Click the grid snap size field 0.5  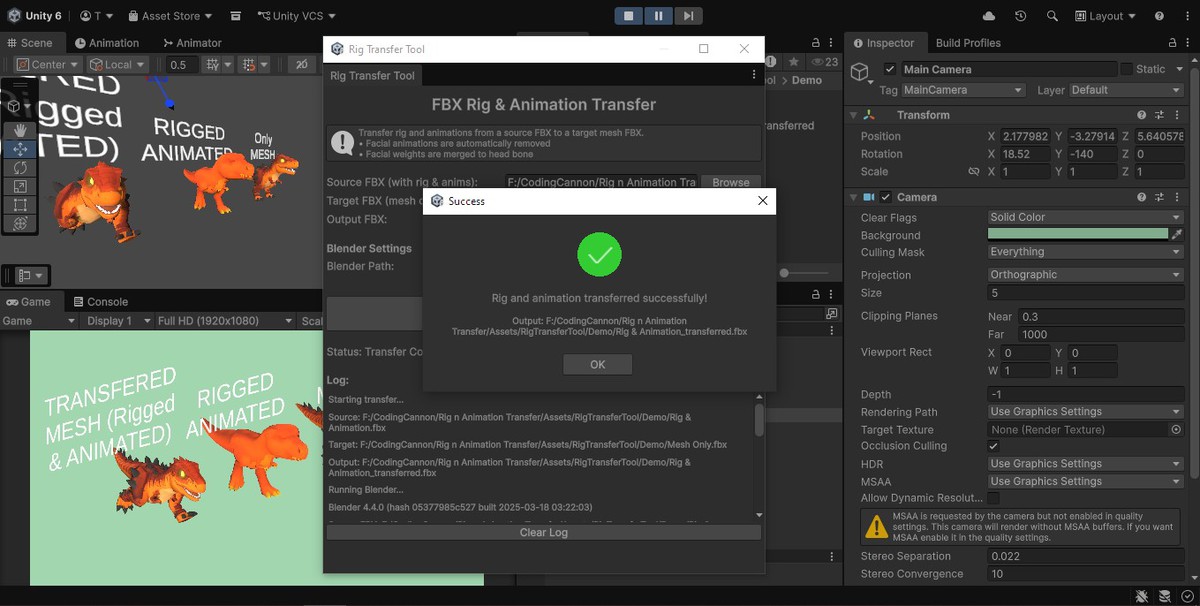pyautogui.click(x=180, y=64)
